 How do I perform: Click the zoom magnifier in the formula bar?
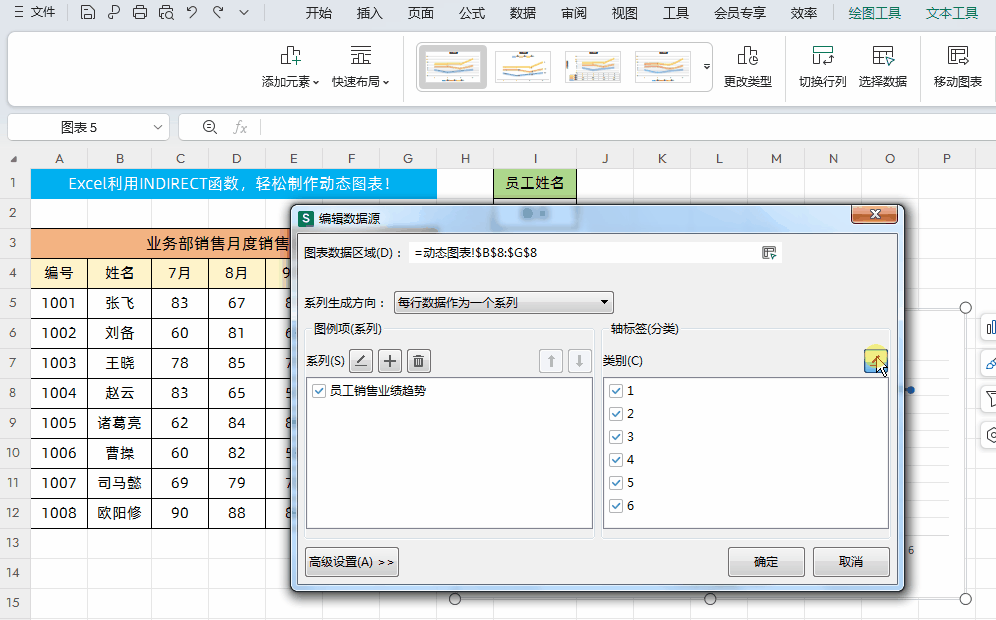point(210,127)
